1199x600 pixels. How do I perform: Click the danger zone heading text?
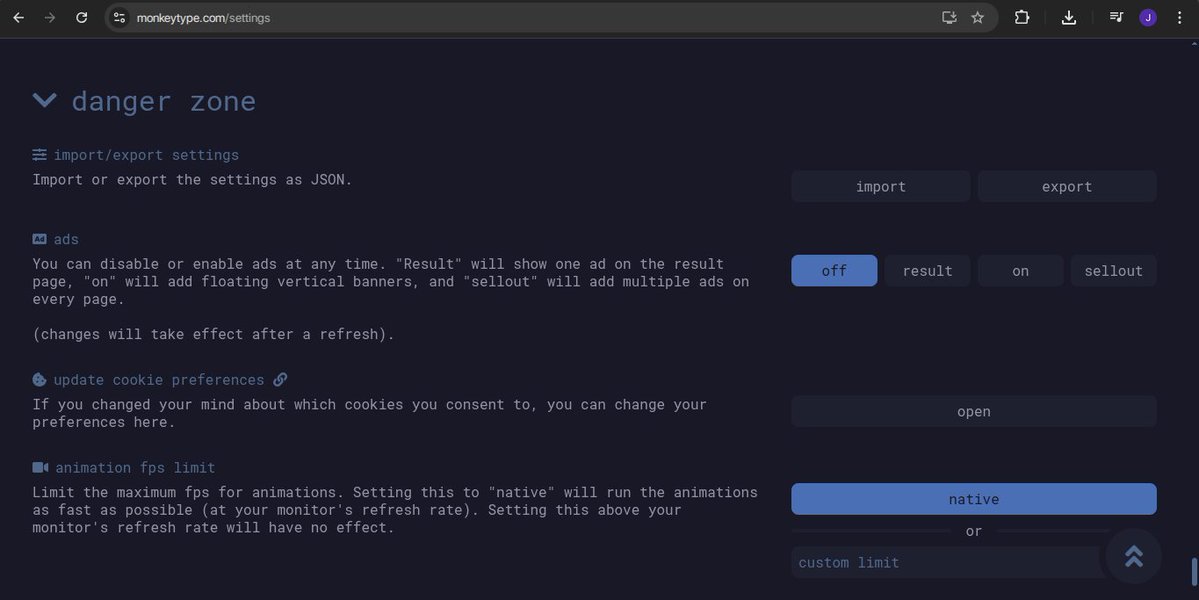tap(164, 101)
